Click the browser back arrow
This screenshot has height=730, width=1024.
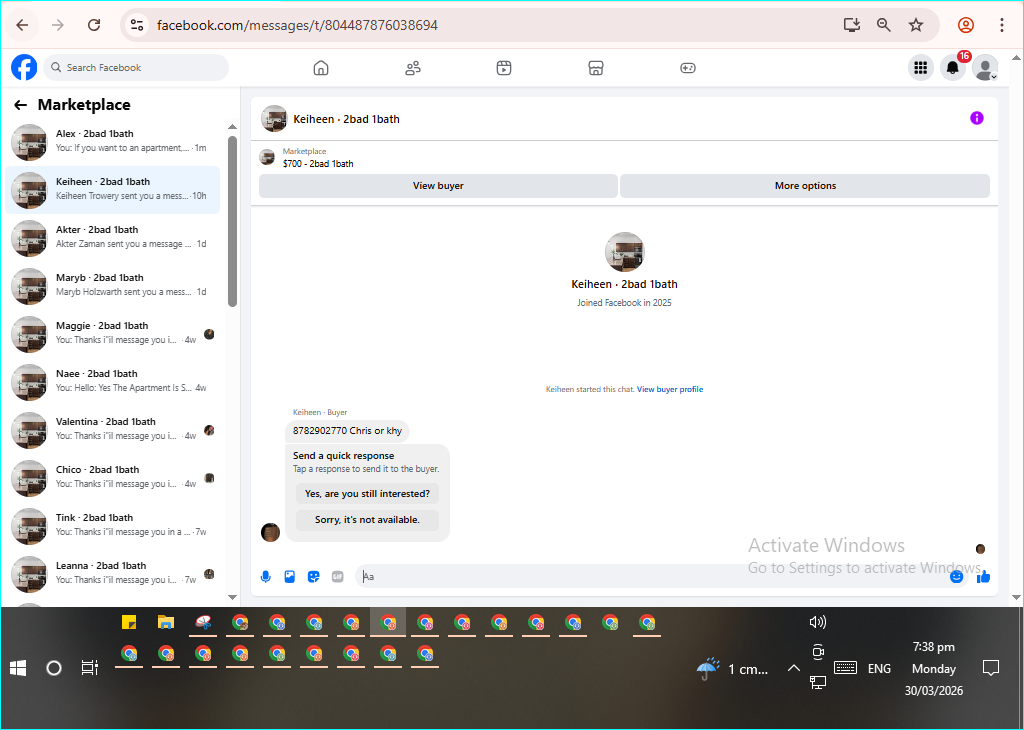click(22, 25)
